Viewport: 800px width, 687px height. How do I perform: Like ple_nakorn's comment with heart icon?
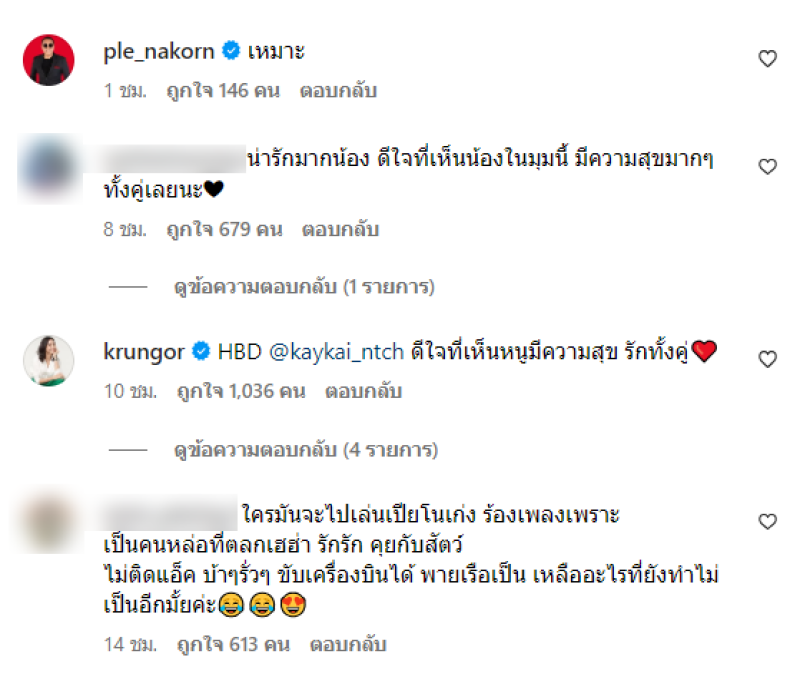(x=767, y=59)
